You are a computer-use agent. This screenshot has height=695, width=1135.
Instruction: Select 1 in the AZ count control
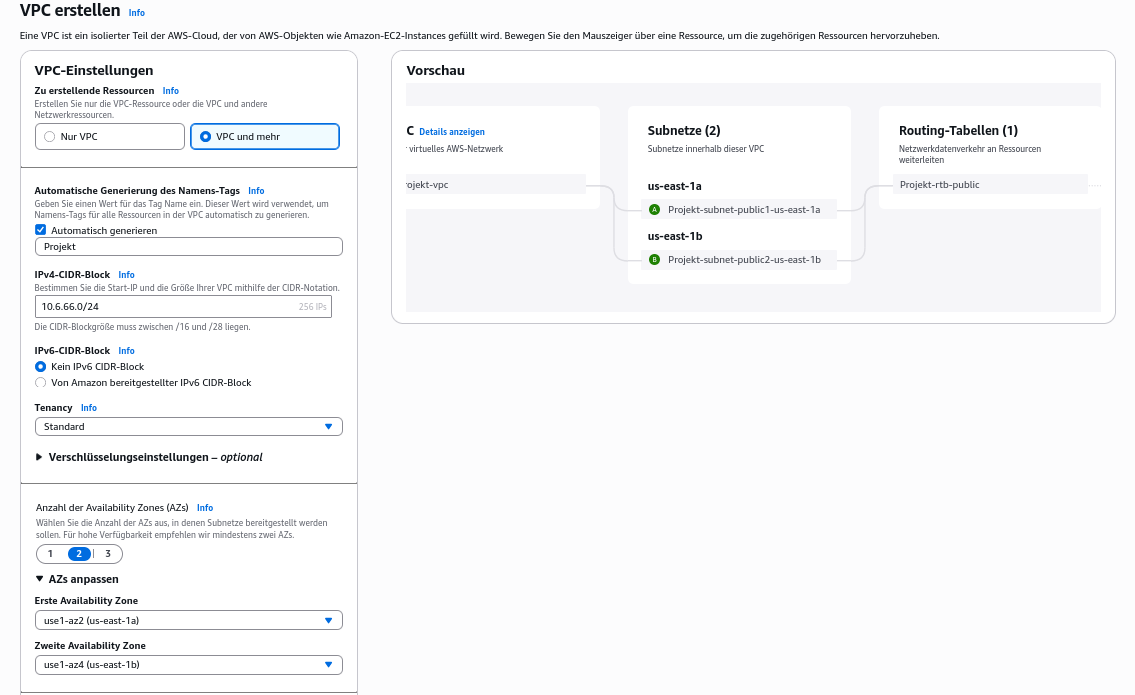click(x=51, y=553)
